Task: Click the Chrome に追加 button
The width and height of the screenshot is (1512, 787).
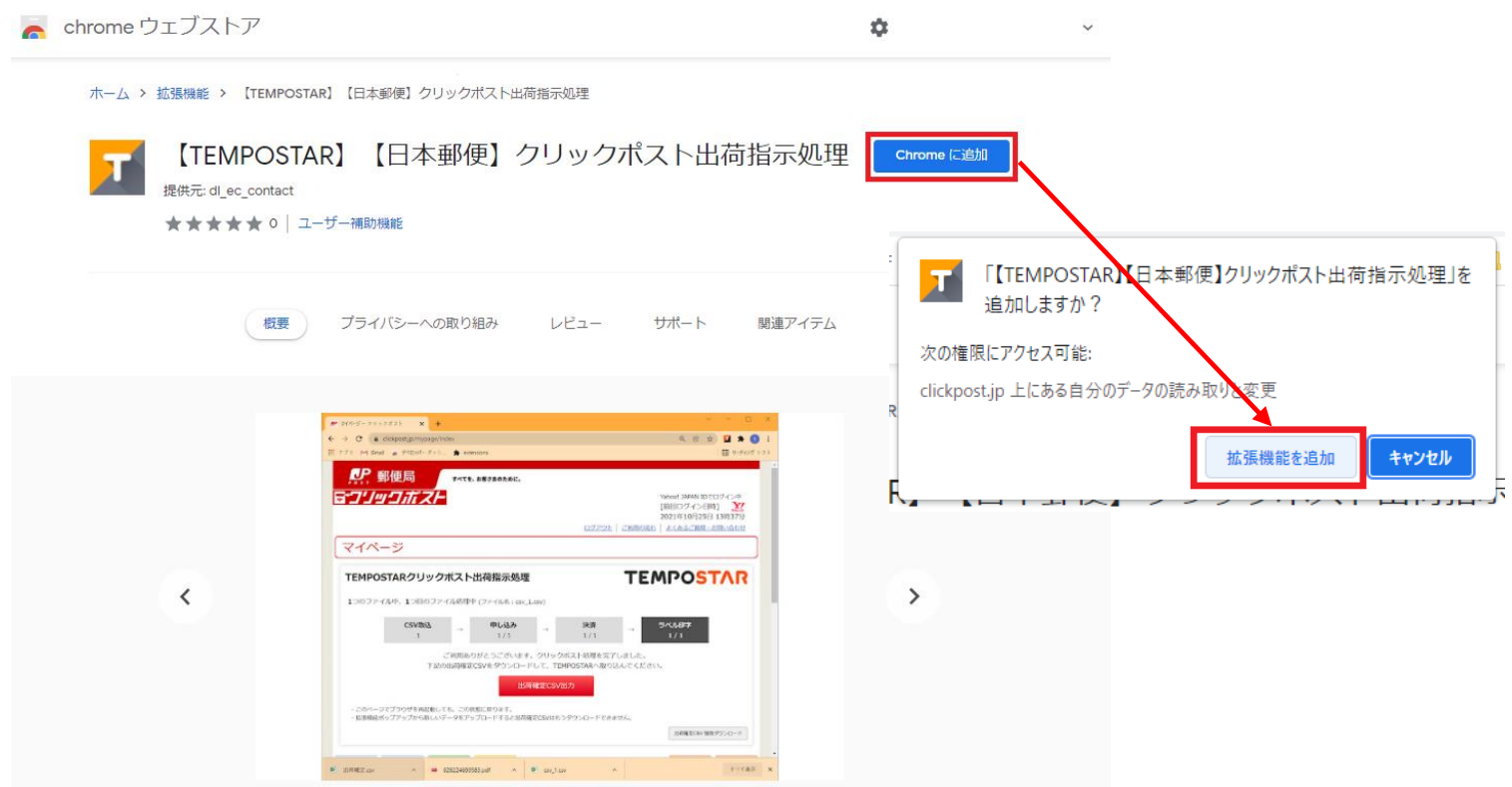Action: point(941,156)
